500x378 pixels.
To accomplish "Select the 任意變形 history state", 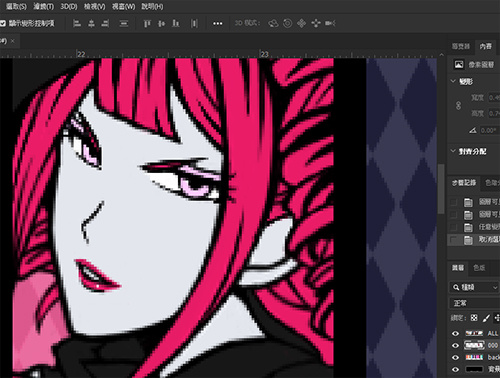I will point(474,227).
